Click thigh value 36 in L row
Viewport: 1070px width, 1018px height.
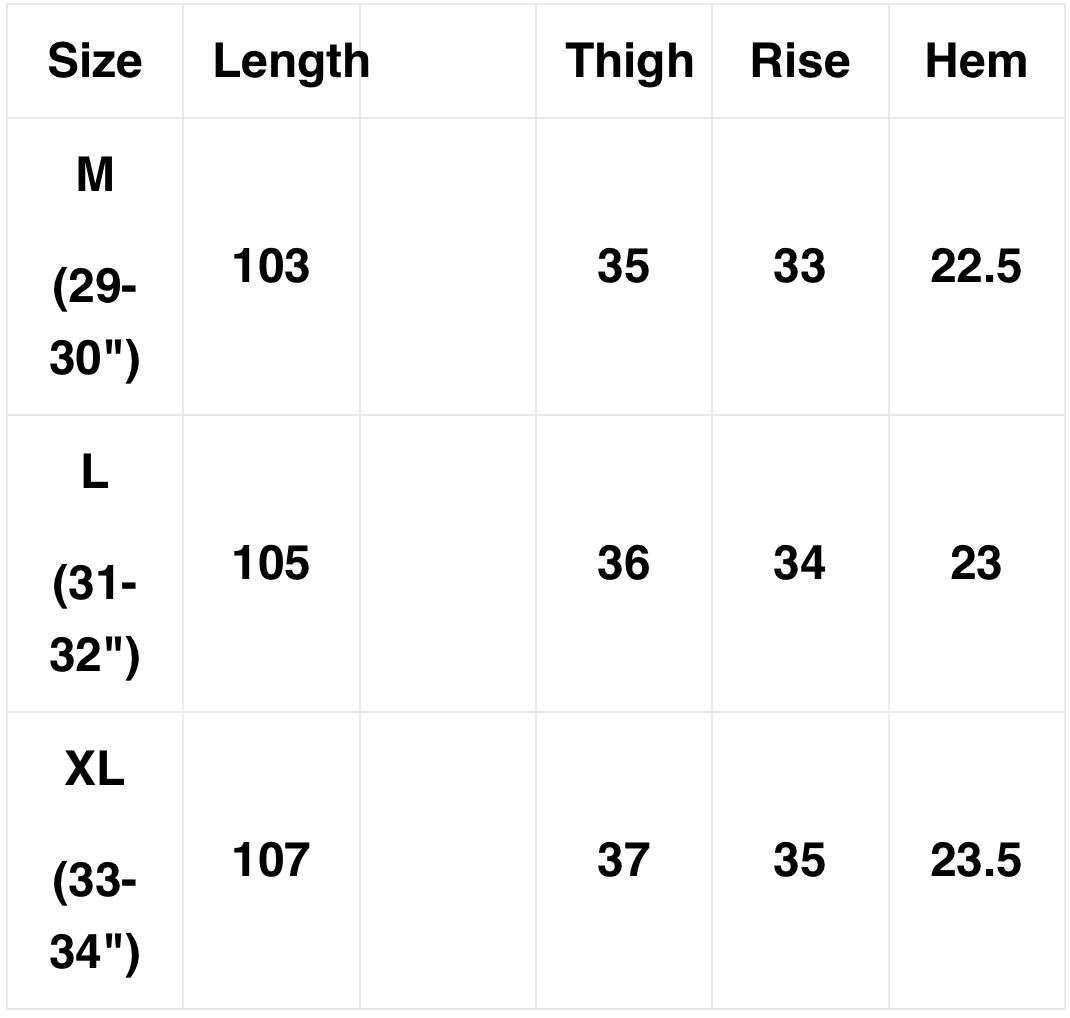624,564
